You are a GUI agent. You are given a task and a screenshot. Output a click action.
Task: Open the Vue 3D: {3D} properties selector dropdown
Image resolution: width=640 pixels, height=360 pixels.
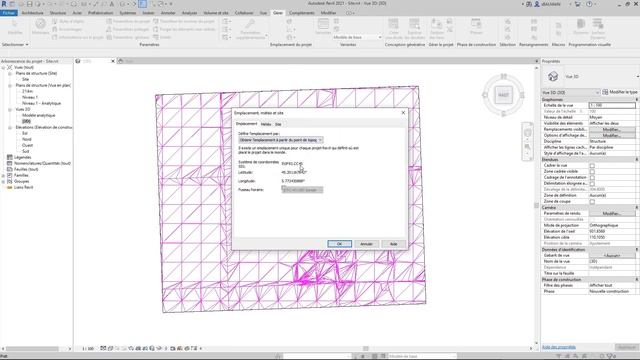[571, 93]
